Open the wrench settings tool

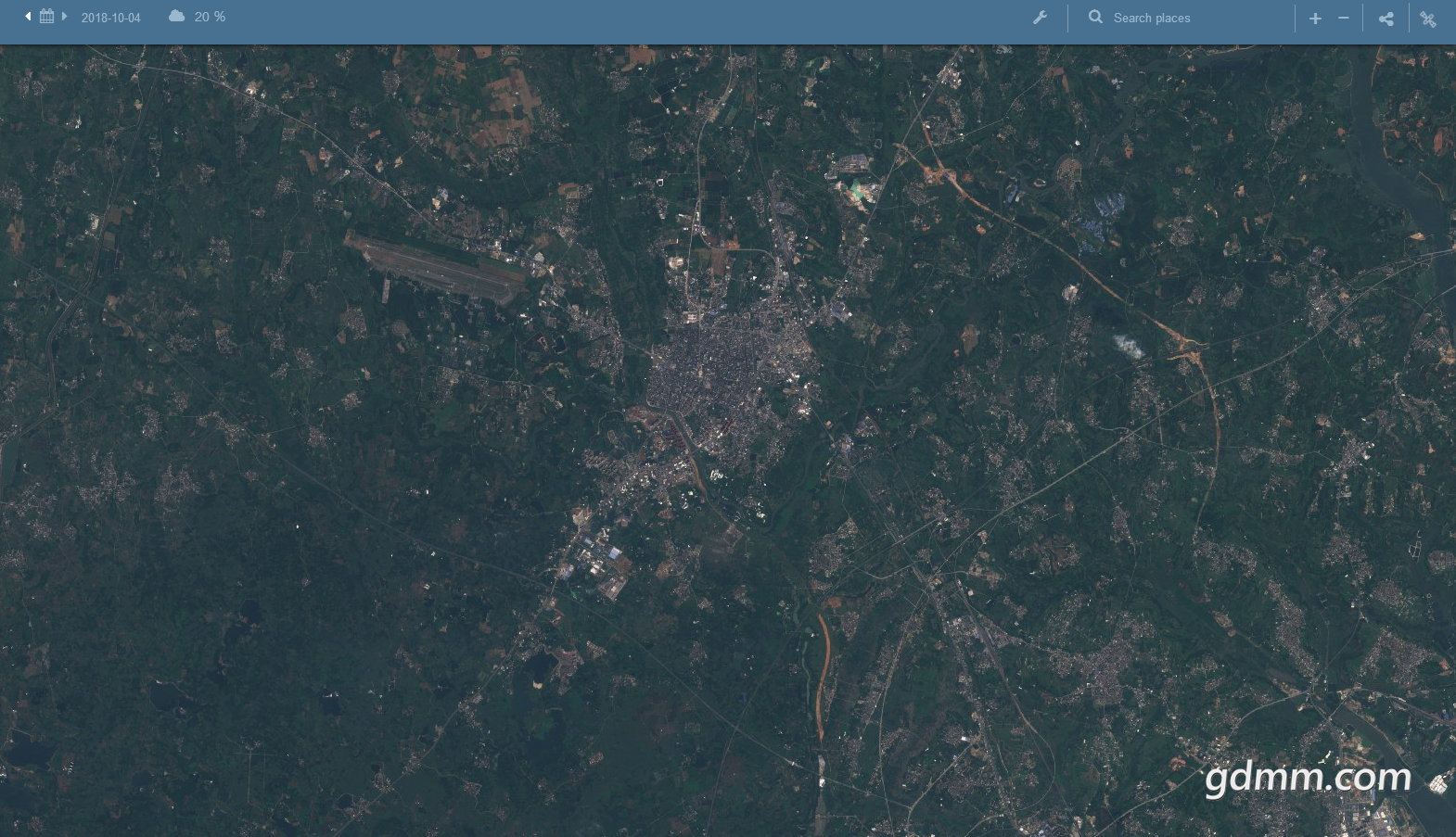pos(1040,18)
